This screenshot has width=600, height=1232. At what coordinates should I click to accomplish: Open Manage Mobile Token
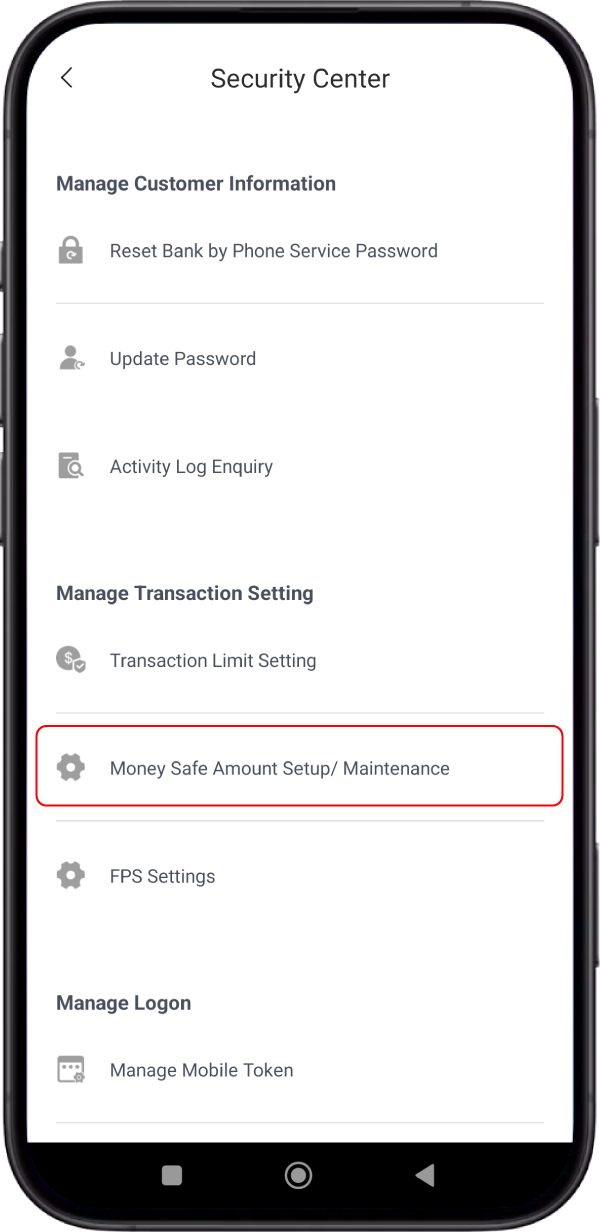coord(300,1070)
